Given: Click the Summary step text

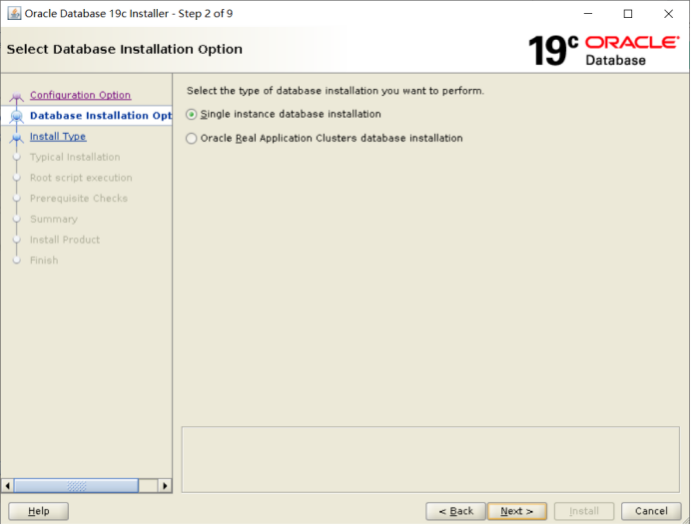Looking at the screenshot, I should [x=54, y=219].
